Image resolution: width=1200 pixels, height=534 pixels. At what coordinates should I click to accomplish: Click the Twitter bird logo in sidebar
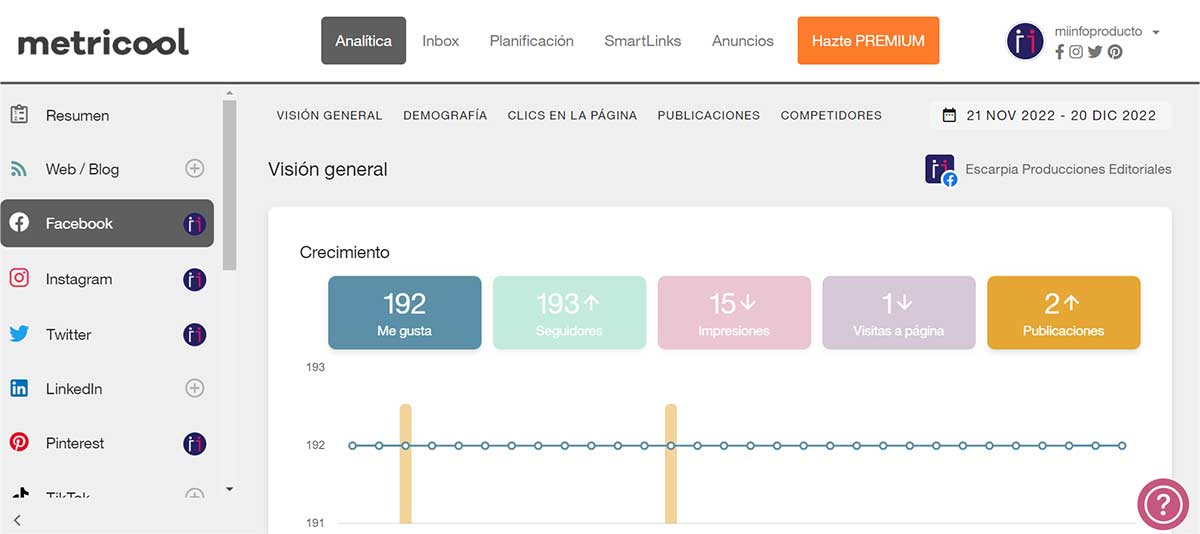pyautogui.click(x=19, y=334)
